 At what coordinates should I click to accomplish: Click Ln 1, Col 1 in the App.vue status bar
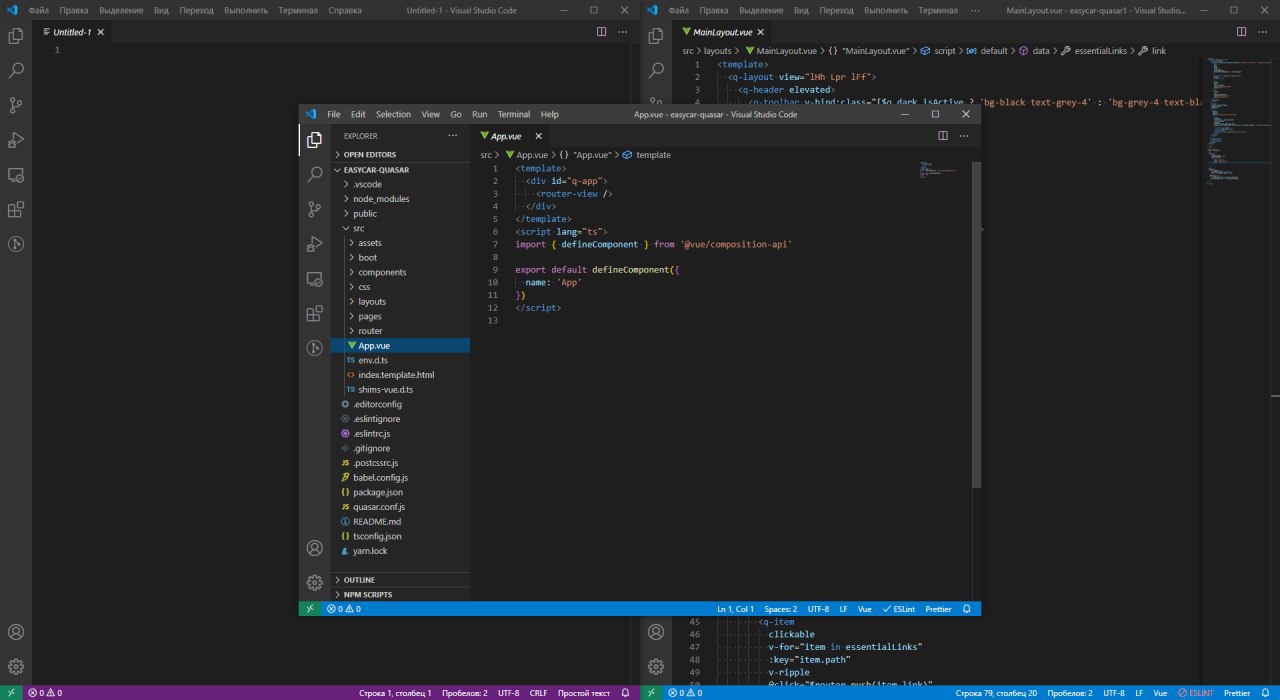click(x=736, y=608)
